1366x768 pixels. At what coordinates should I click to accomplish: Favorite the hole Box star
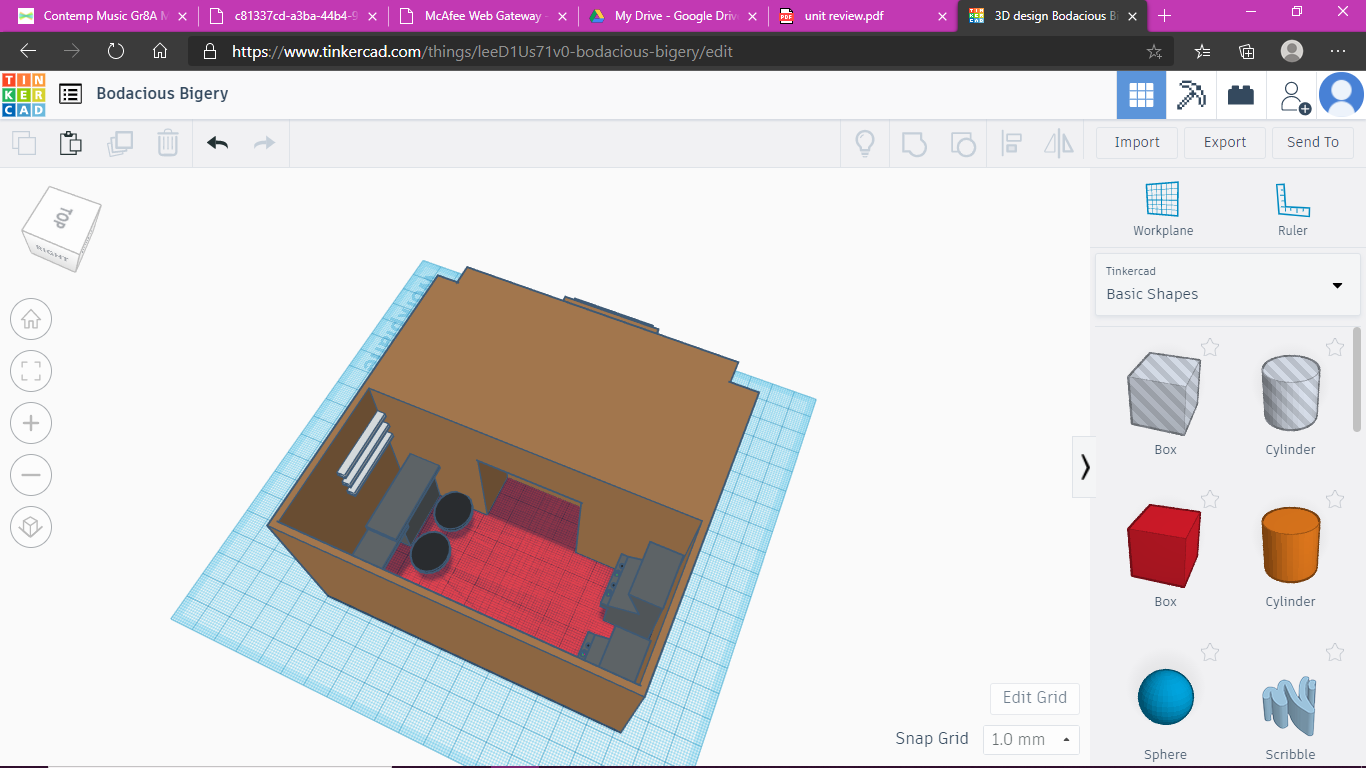1210,347
